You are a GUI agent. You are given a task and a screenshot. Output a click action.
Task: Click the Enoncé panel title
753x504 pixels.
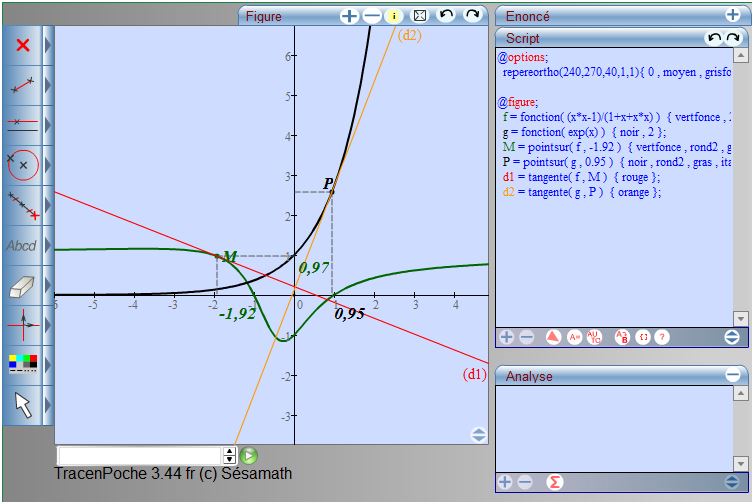(x=527, y=16)
